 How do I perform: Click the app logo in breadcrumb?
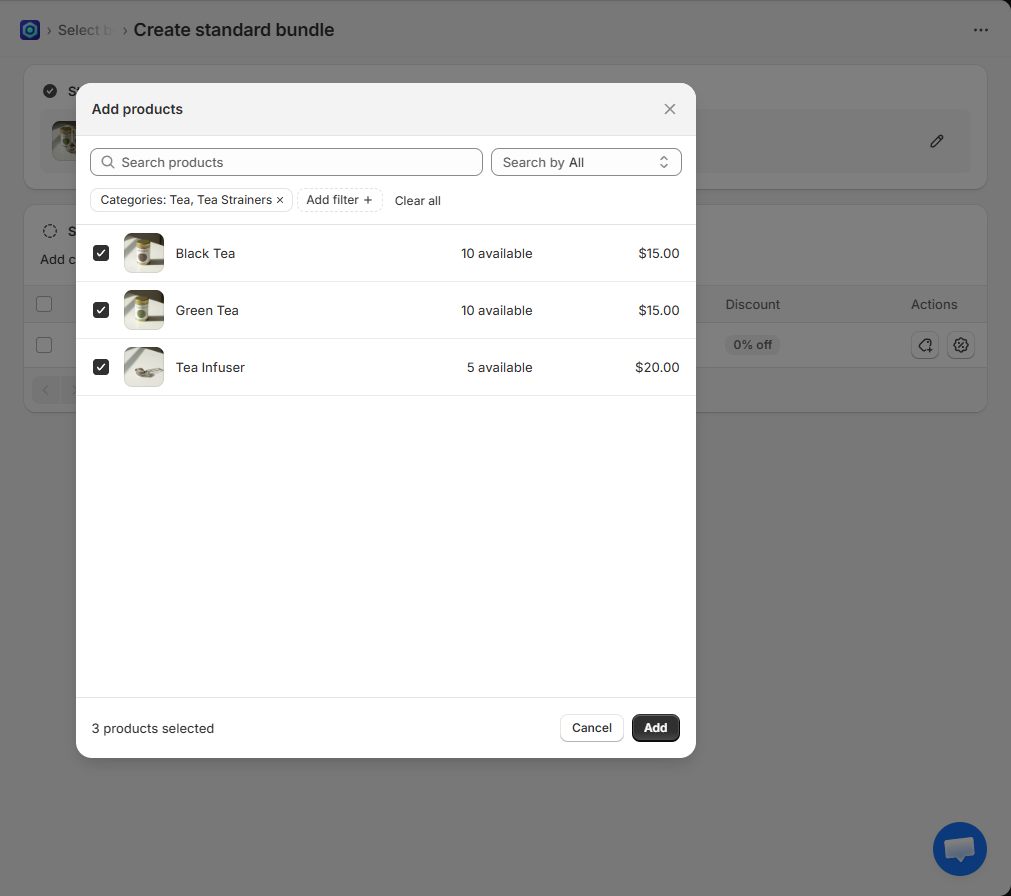[30, 30]
